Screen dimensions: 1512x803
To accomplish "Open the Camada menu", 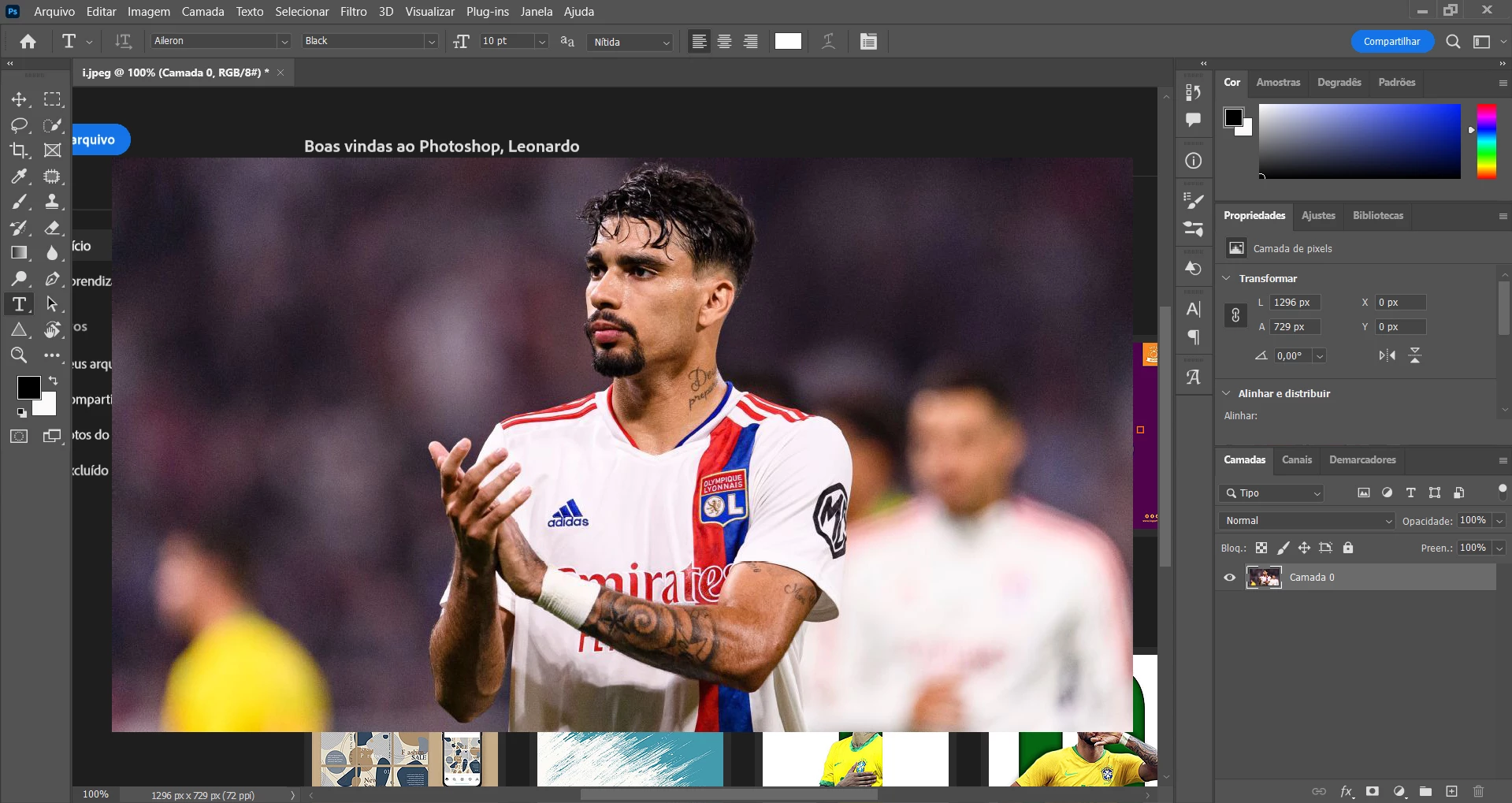I will [x=202, y=12].
